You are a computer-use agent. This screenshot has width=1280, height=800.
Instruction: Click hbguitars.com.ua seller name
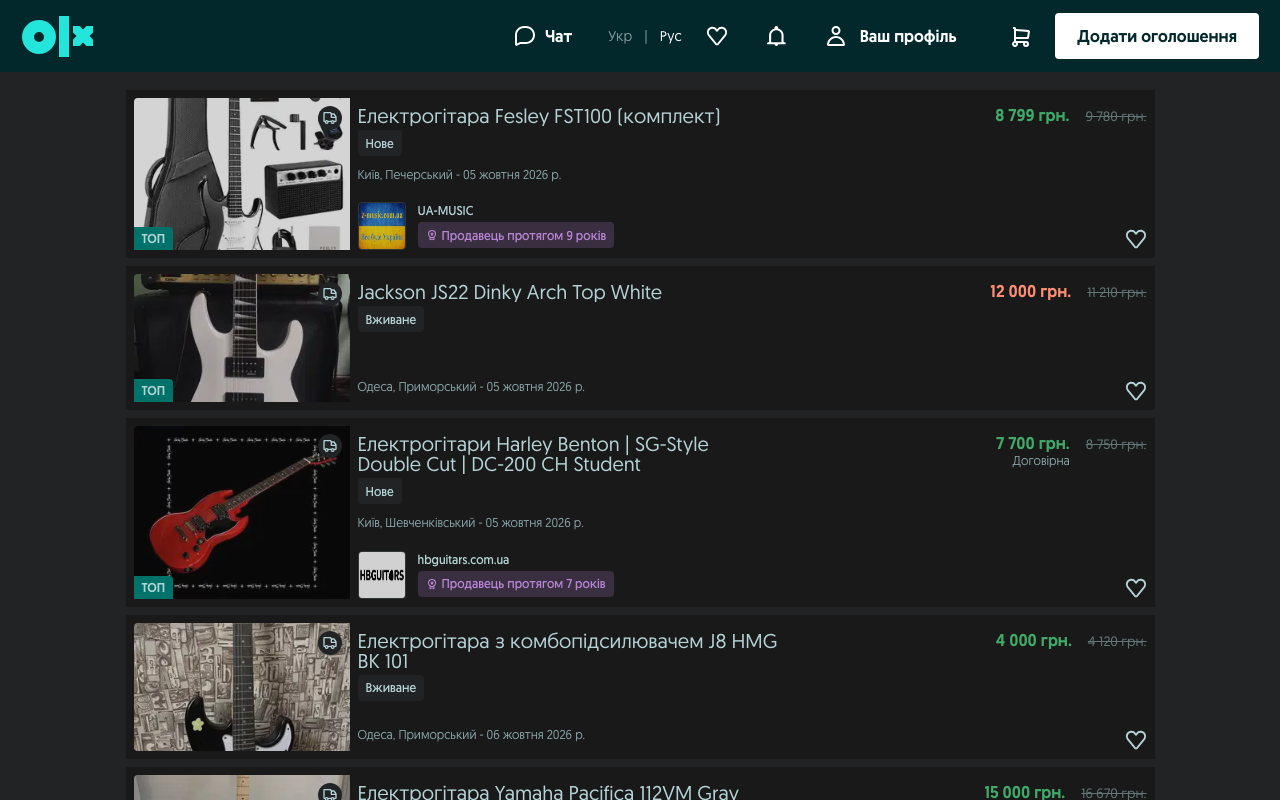click(463, 560)
